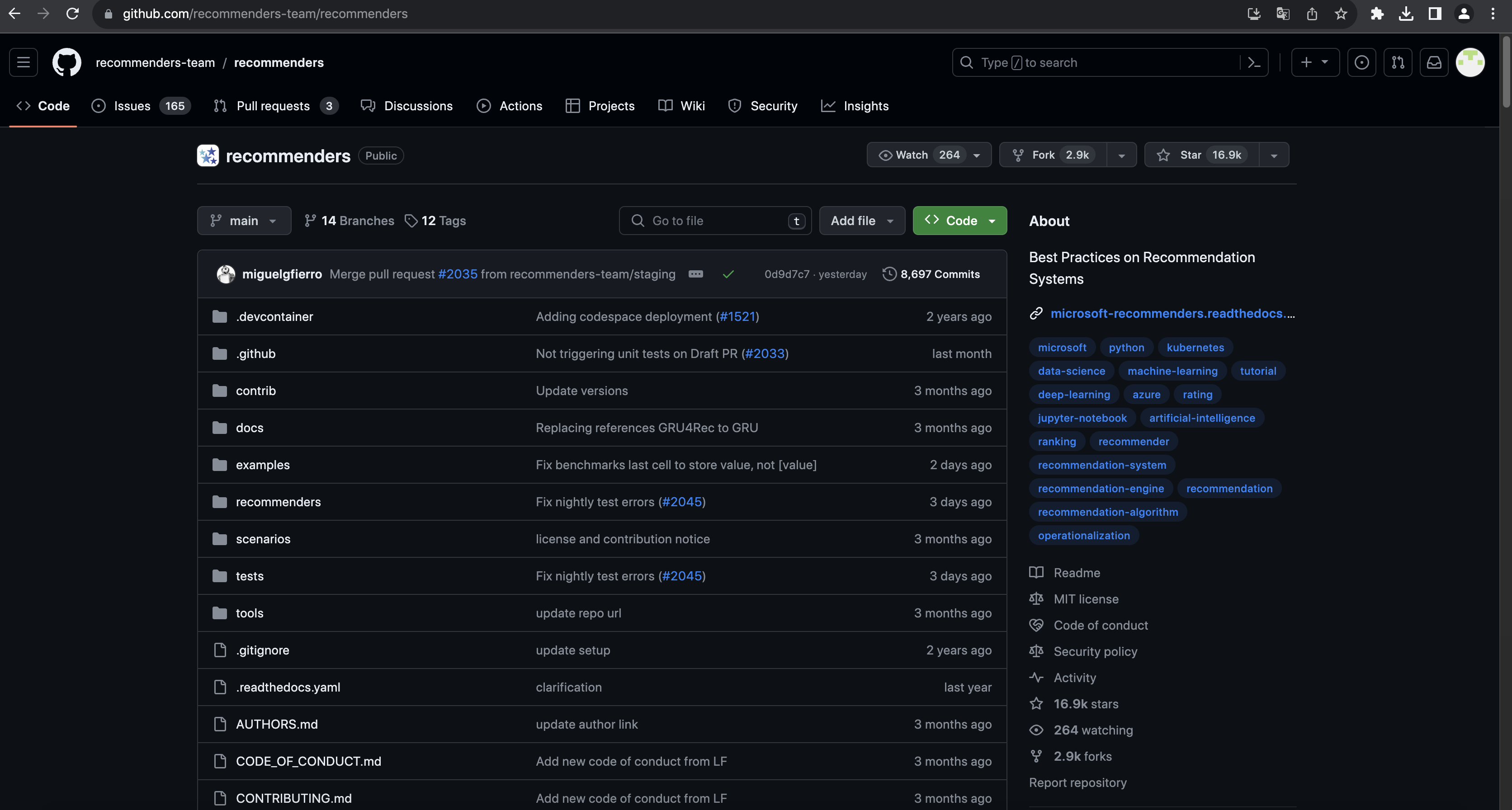Image resolution: width=1512 pixels, height=810 pixels.
Task: Click the GitHub octocat logo icon
Action: [x=66, y=62]
